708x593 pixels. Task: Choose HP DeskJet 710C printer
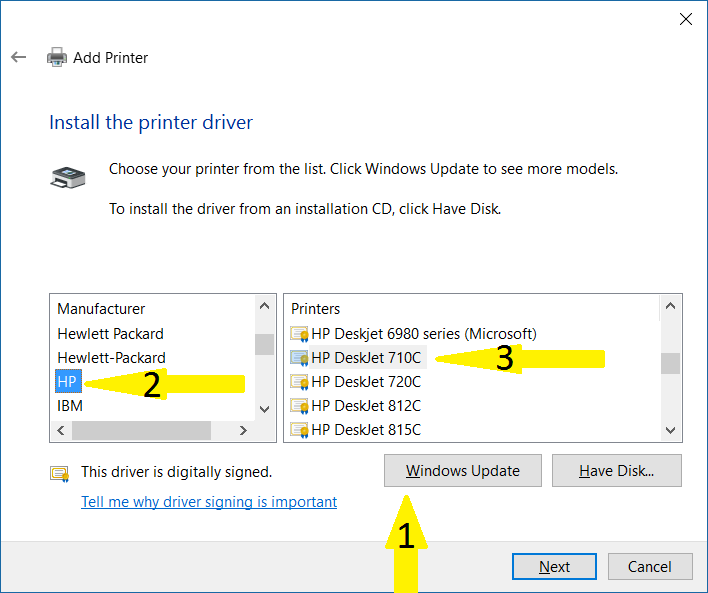(366, 357)
